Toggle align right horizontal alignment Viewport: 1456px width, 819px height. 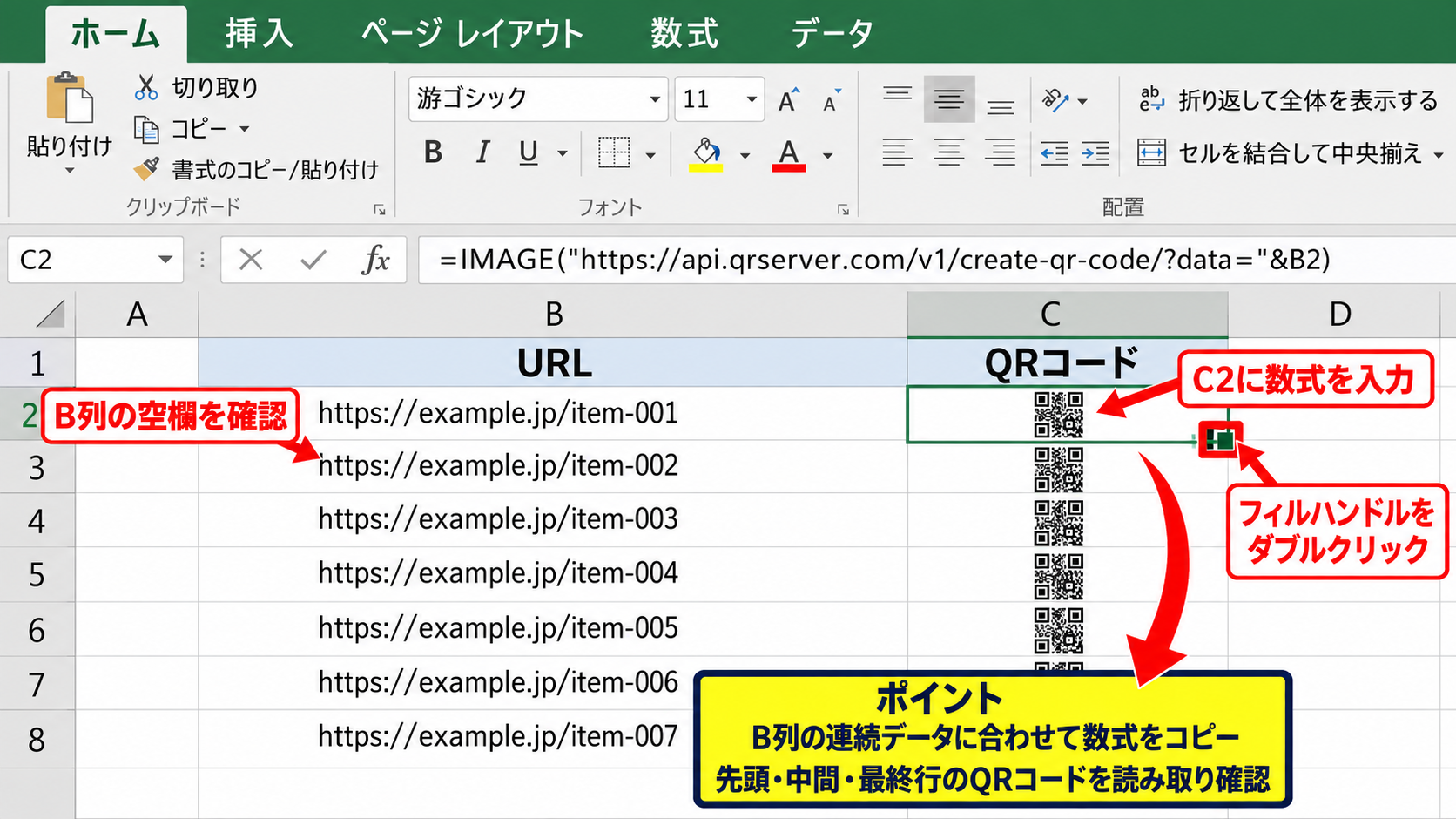(x=1000, y=153)
